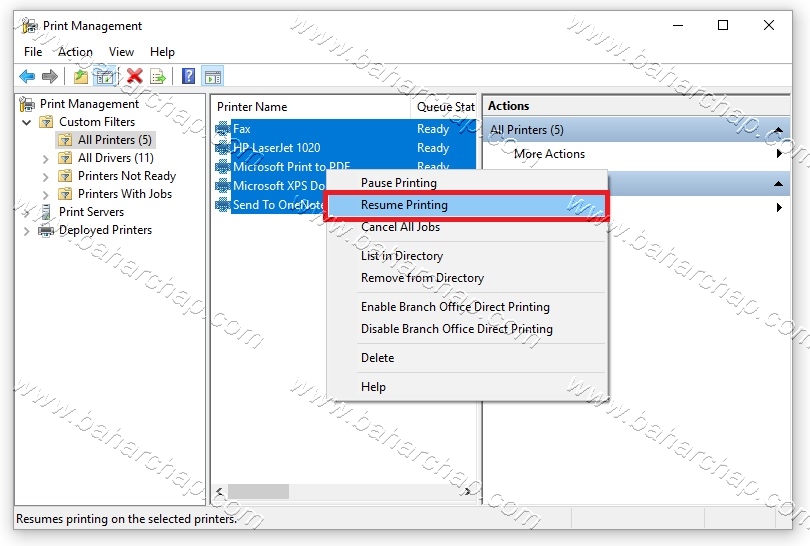Click the Microsoft Print to PDF printer icon
This screenshot has height=546, width=810.
[x=223, y=166]
